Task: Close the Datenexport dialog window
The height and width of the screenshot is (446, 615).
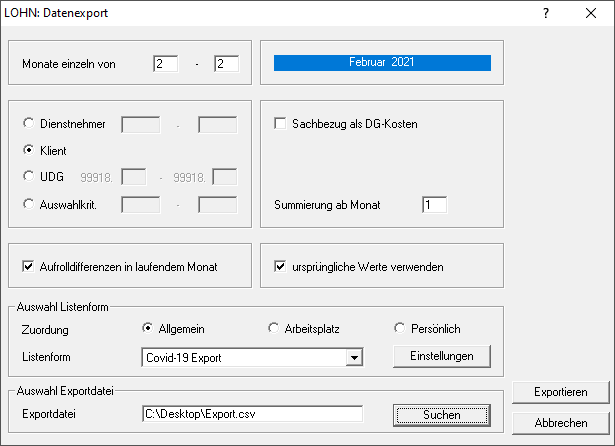Action: pos(590,14)
